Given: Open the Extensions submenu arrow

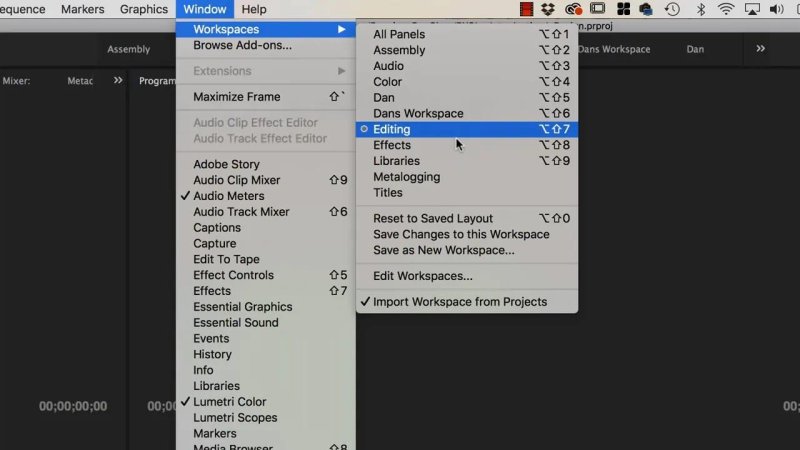Looking at the screenshot, I should pyautogui.click(x=341, y=71).
